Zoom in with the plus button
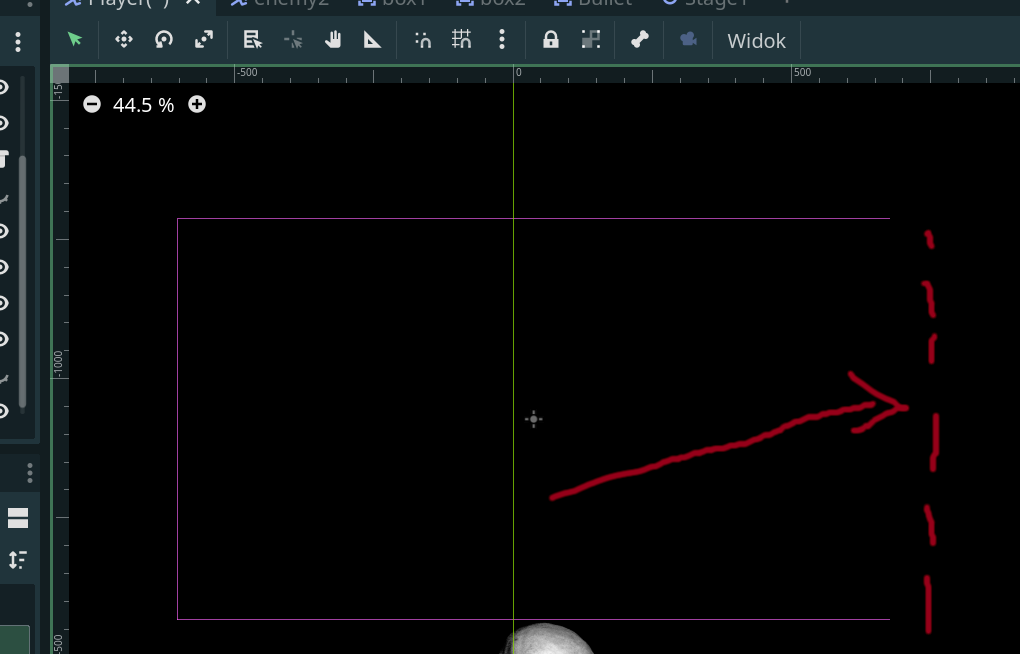The width and height of the screenshot is (1020, 654). [196, 104]
